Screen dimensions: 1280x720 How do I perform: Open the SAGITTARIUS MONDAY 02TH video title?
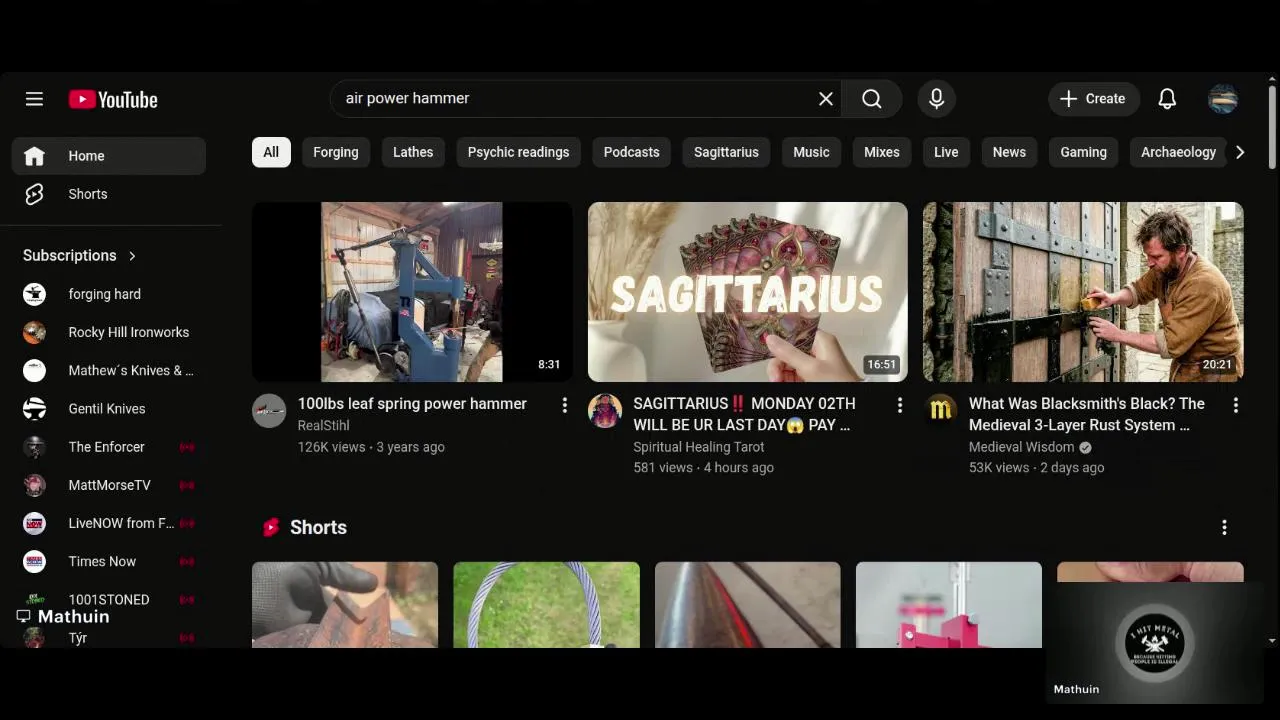pyautogui.click(x=744, y=414)
